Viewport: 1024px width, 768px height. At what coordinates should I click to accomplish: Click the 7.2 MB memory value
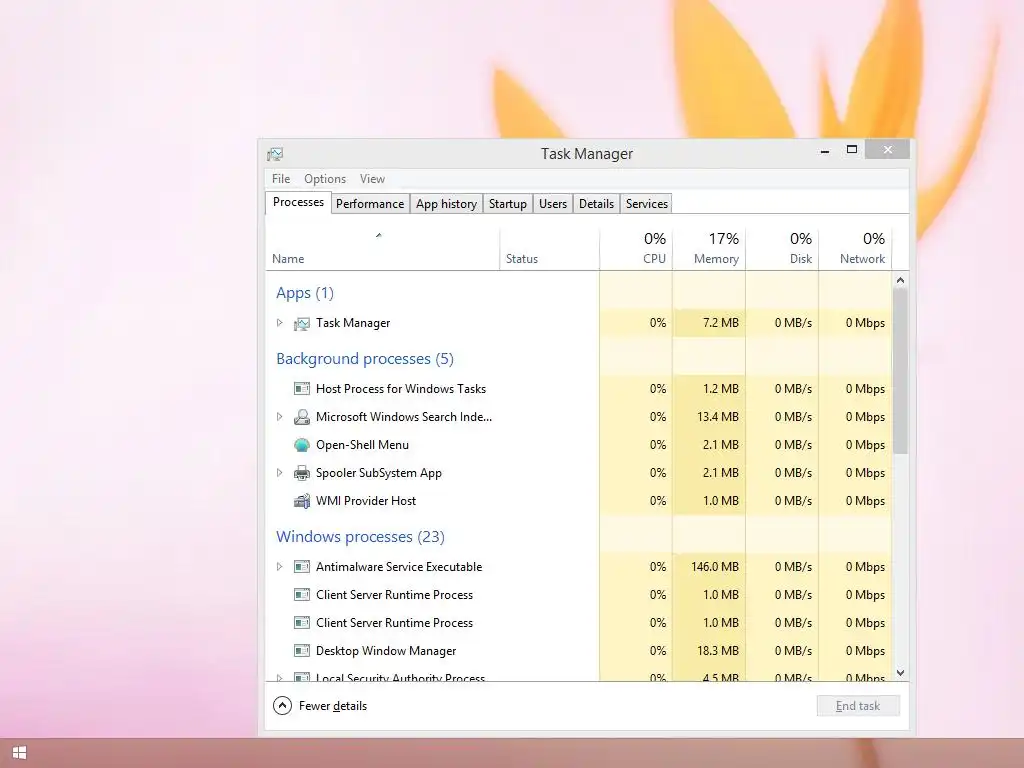(x=721, y=323)
